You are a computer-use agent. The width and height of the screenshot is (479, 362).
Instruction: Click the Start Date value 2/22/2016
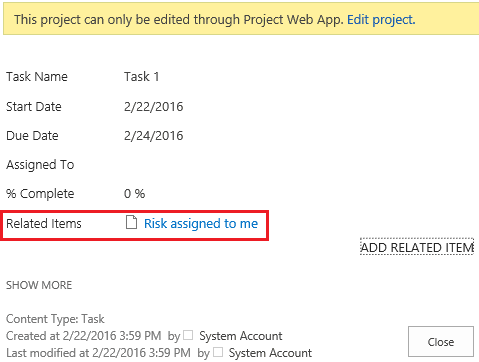point(154,107)
